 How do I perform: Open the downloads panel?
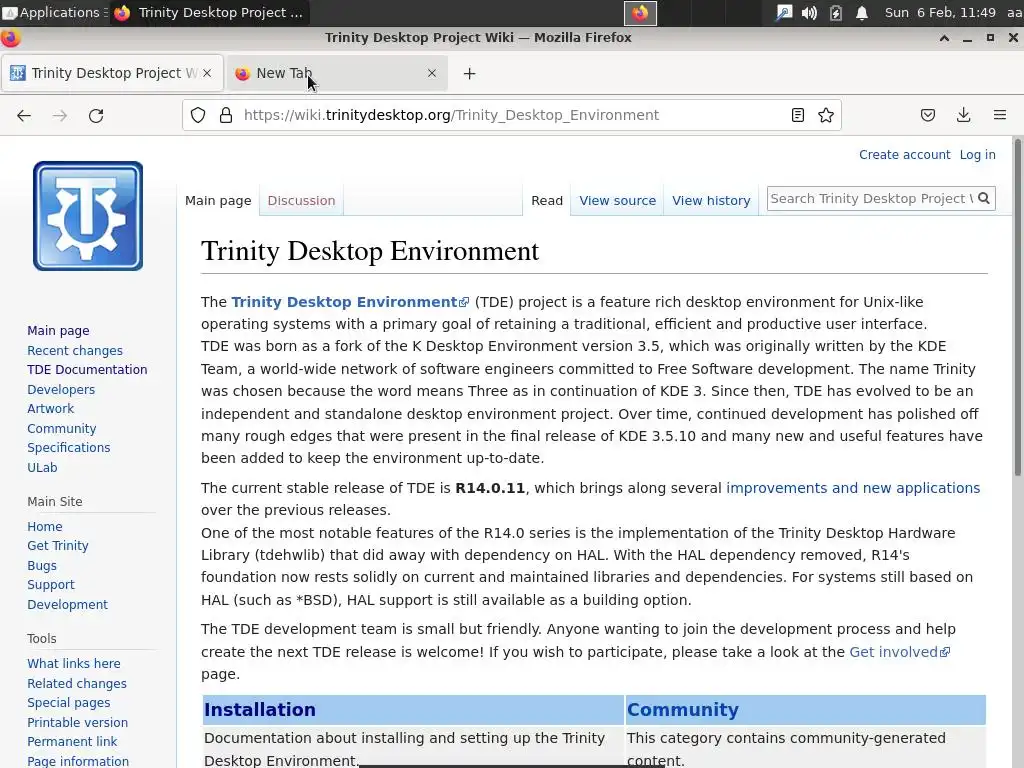(963, 116)
